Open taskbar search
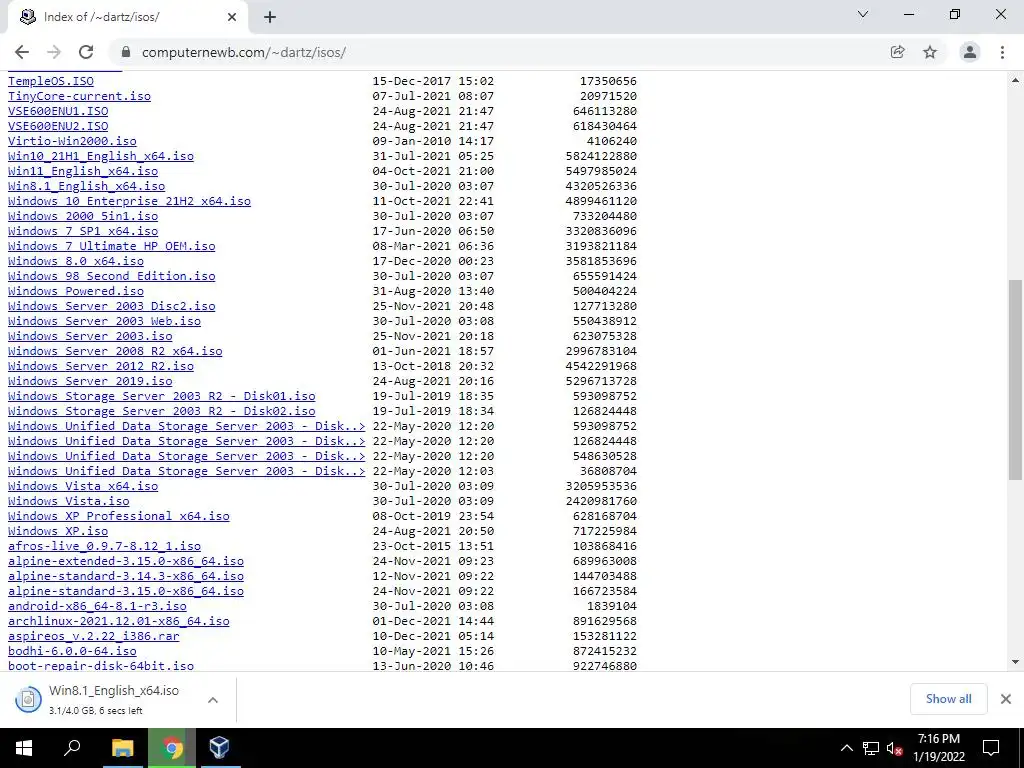Viewport: 1024px width, 768px height. [72, 748]
